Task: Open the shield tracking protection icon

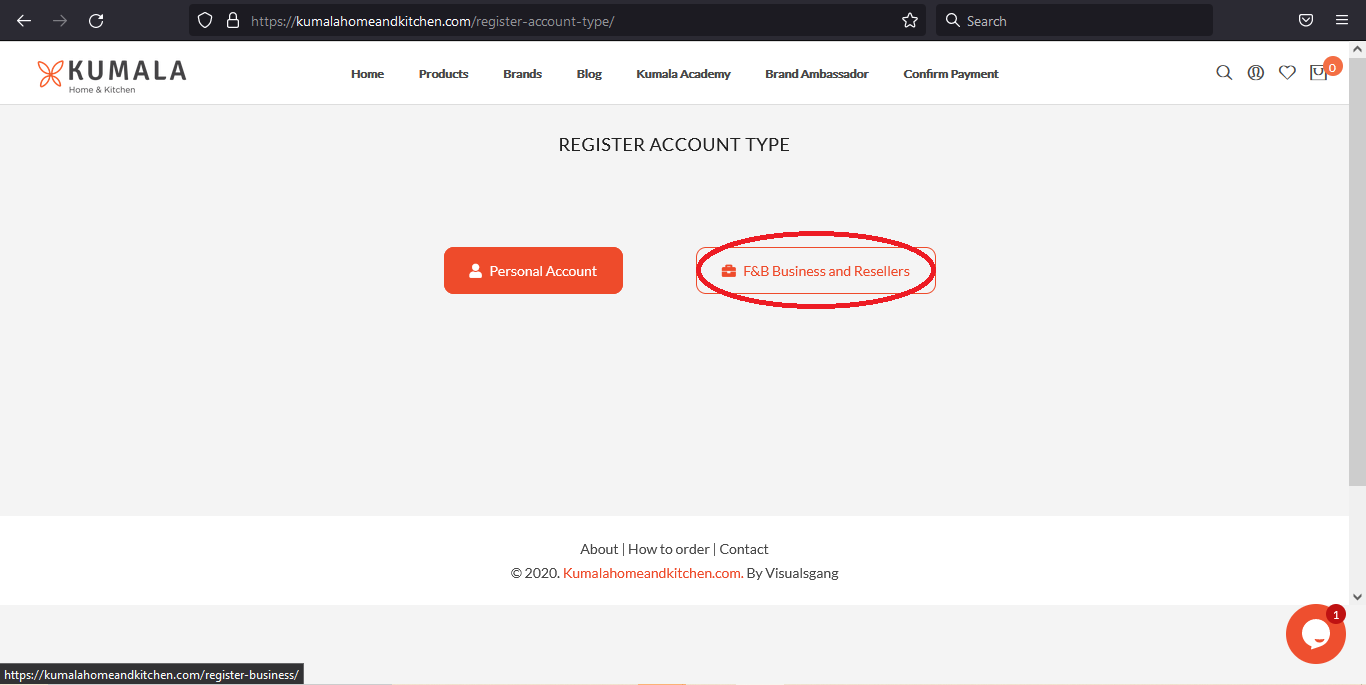Action: coord(205,20)
